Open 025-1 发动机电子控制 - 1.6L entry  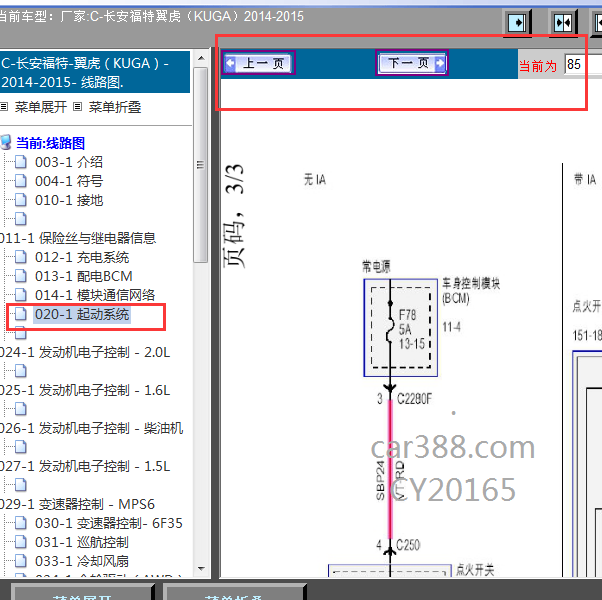[85, 390]
